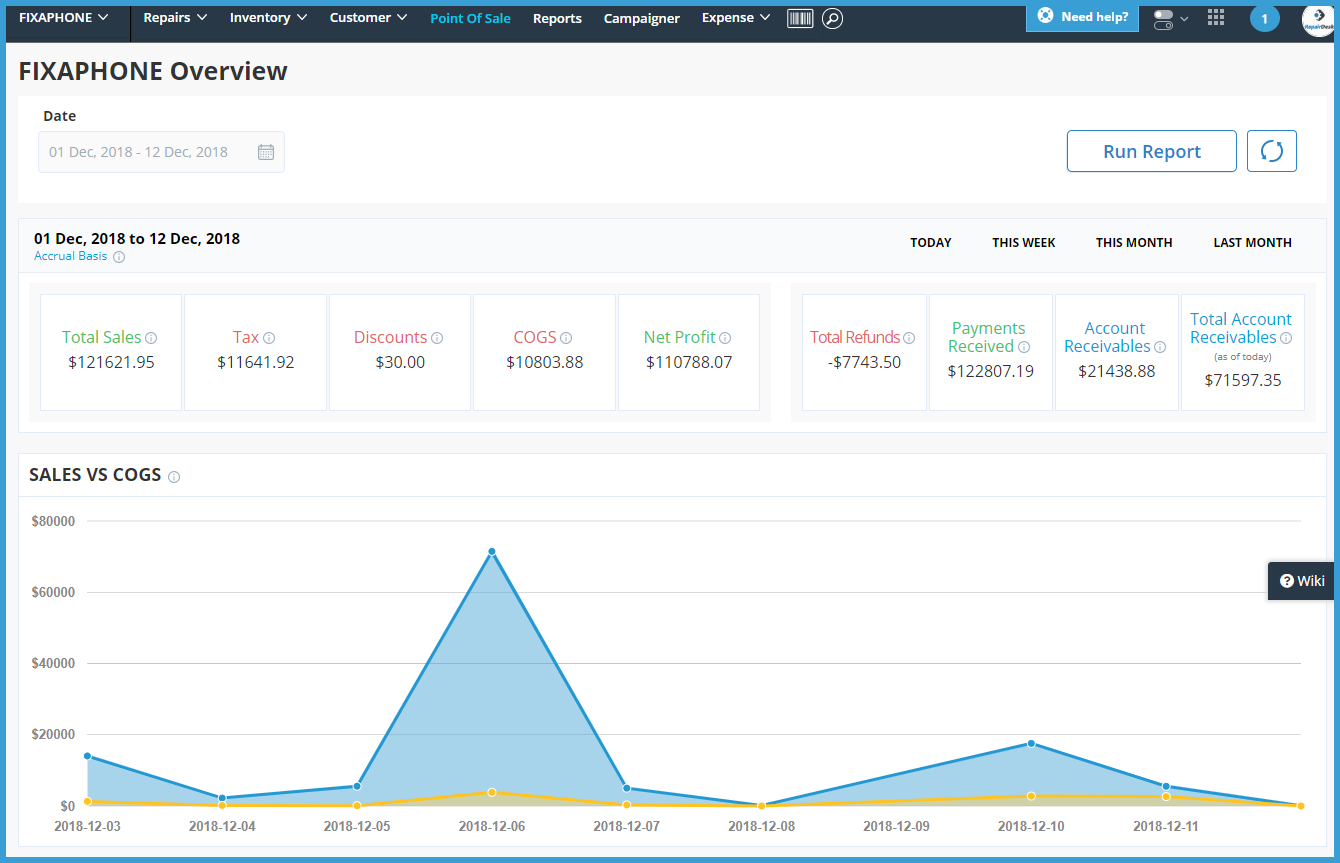
Task: Open the Campaigner menu item
Action: pos(642,18)
